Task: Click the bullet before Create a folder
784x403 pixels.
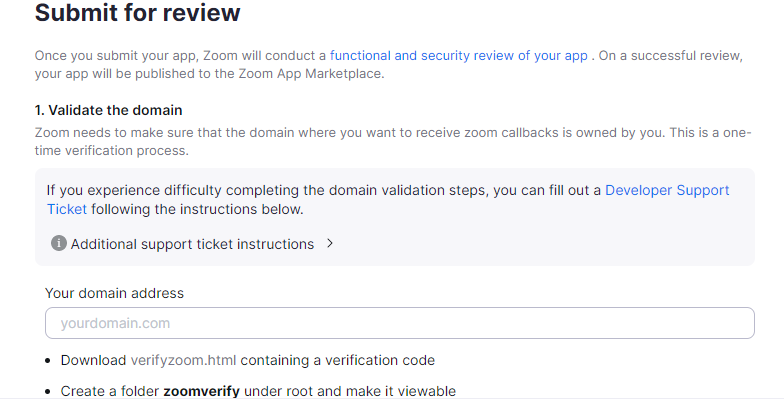Action: 49,391
